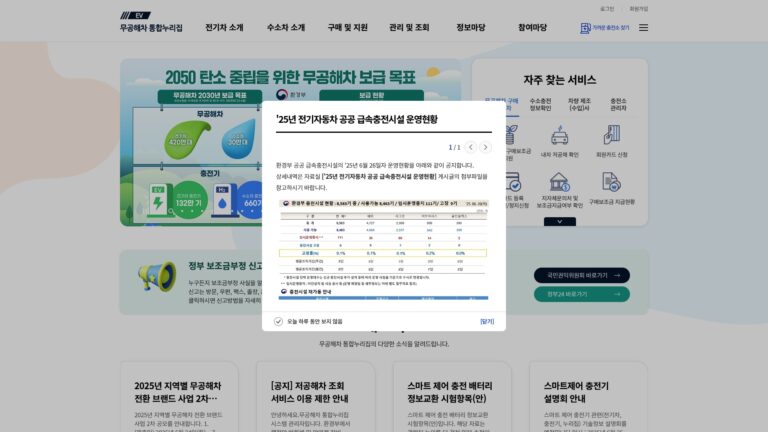Viewport: 768px width, 432px height.
Task: Open 2025년 지역별 무공해차 전환 브랜드 사업 card
Action: (179, 397)
